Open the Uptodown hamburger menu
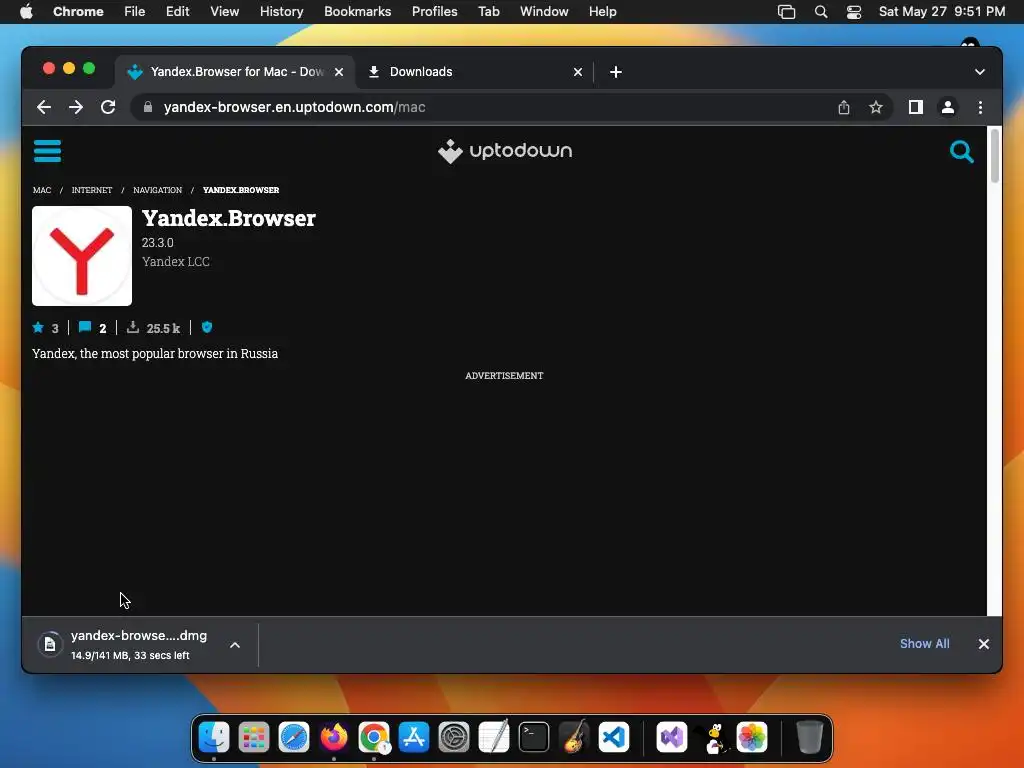This screenshot has height=768, width=1024. point(47,151)
